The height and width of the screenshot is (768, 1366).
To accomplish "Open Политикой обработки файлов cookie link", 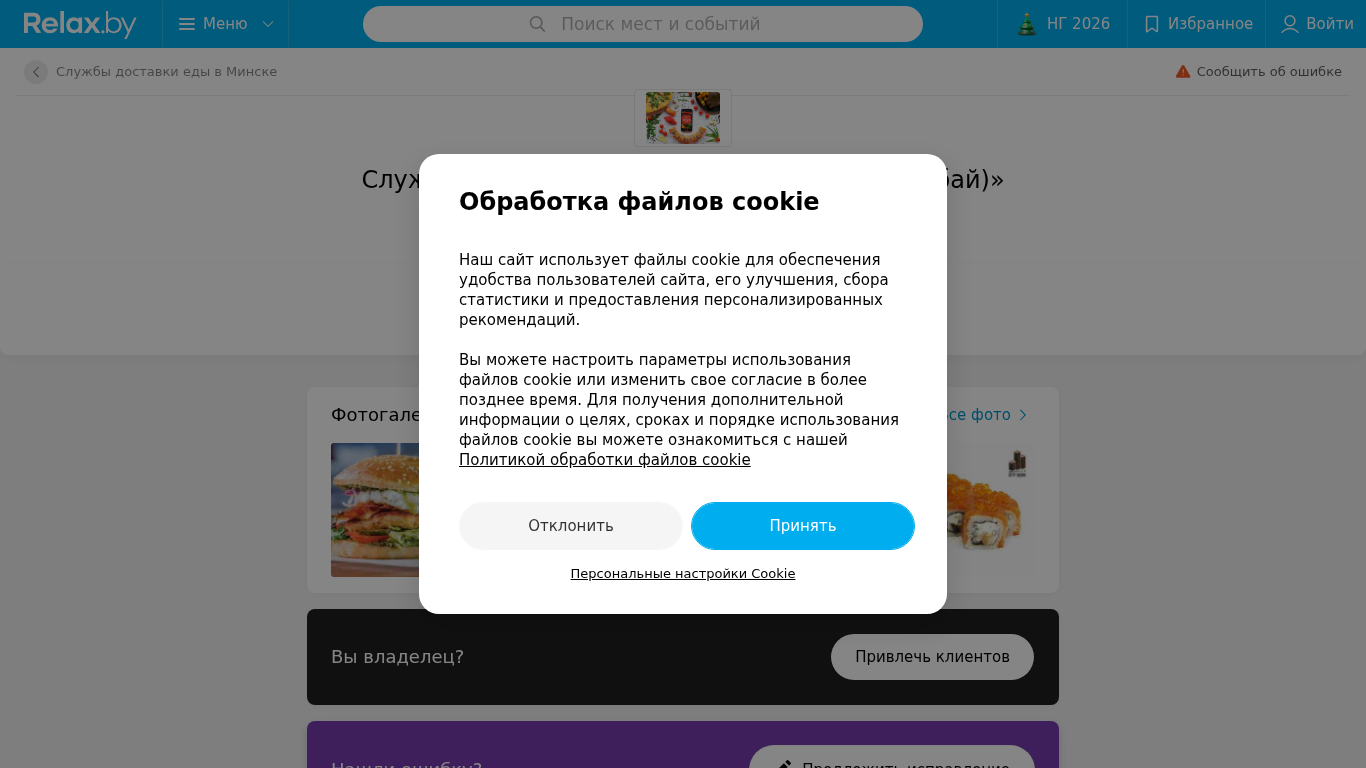I will pos(605,460).
